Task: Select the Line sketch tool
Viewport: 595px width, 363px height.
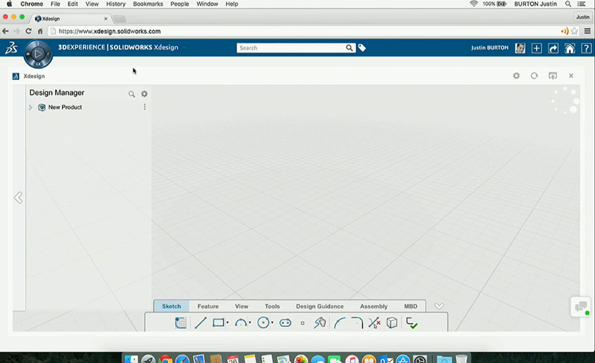Action: (200, 323)
